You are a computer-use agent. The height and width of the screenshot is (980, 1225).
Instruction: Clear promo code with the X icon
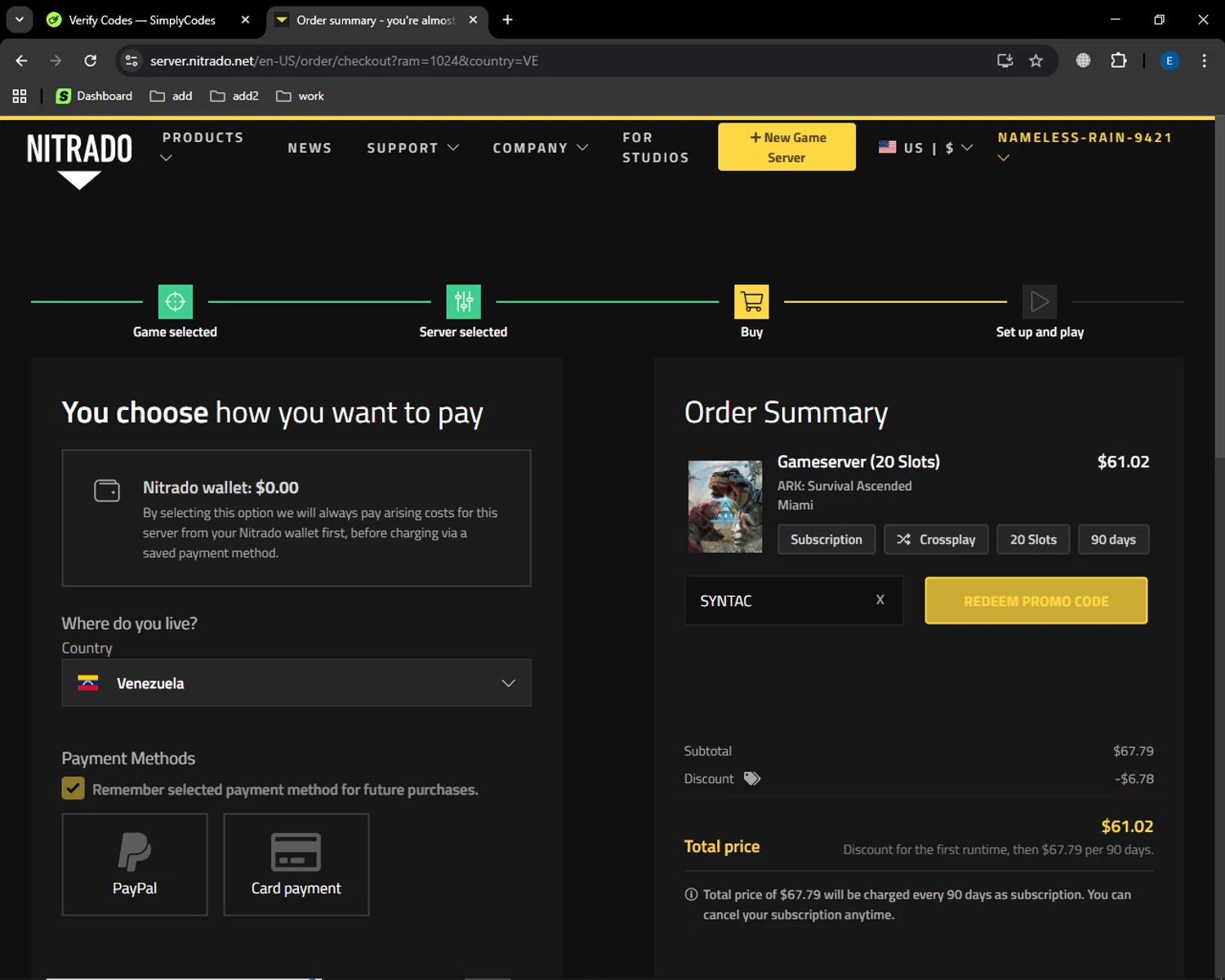coord(880,600)
